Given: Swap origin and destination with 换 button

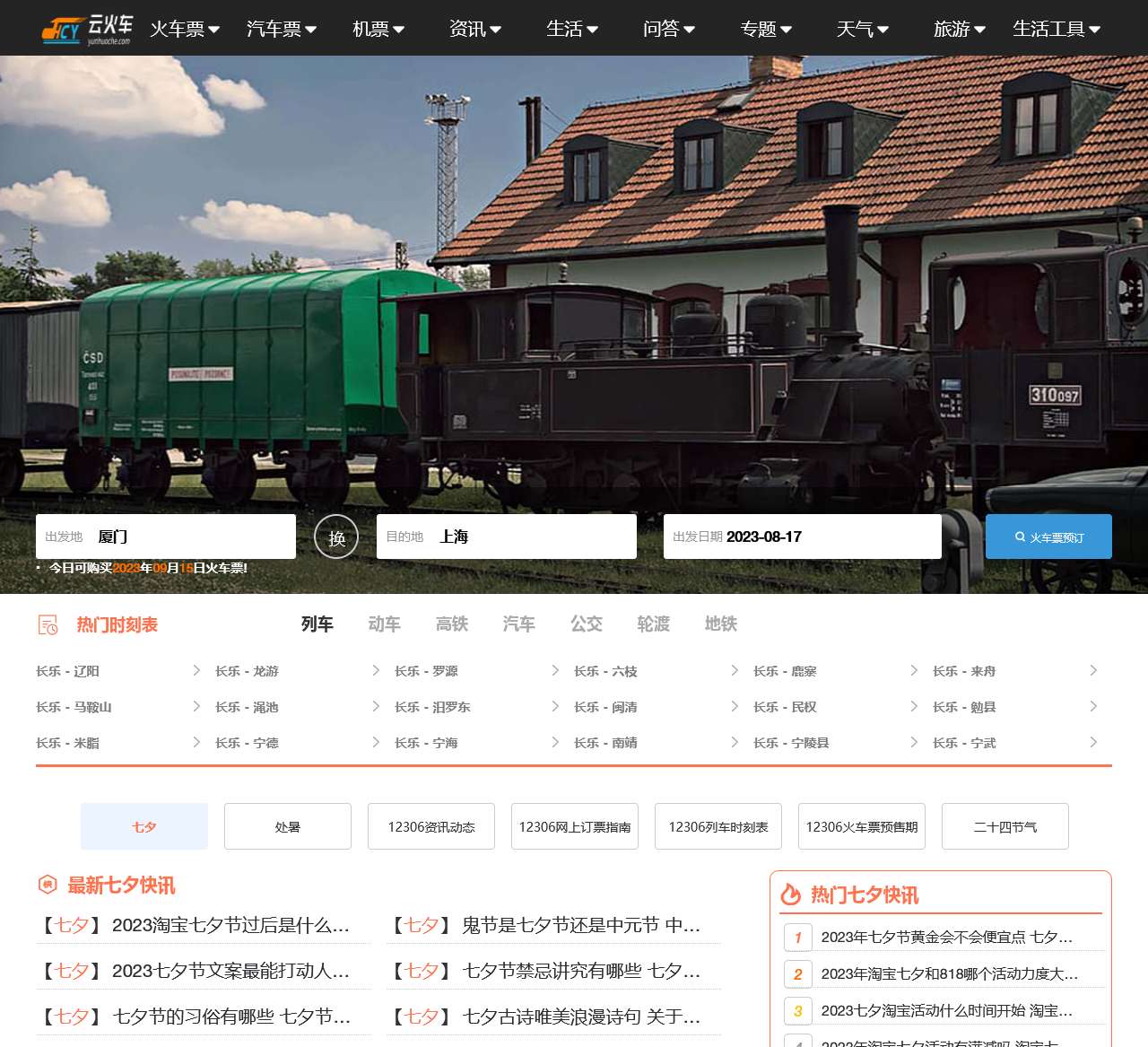Looking at the screenshot, I should pos(336,537).
